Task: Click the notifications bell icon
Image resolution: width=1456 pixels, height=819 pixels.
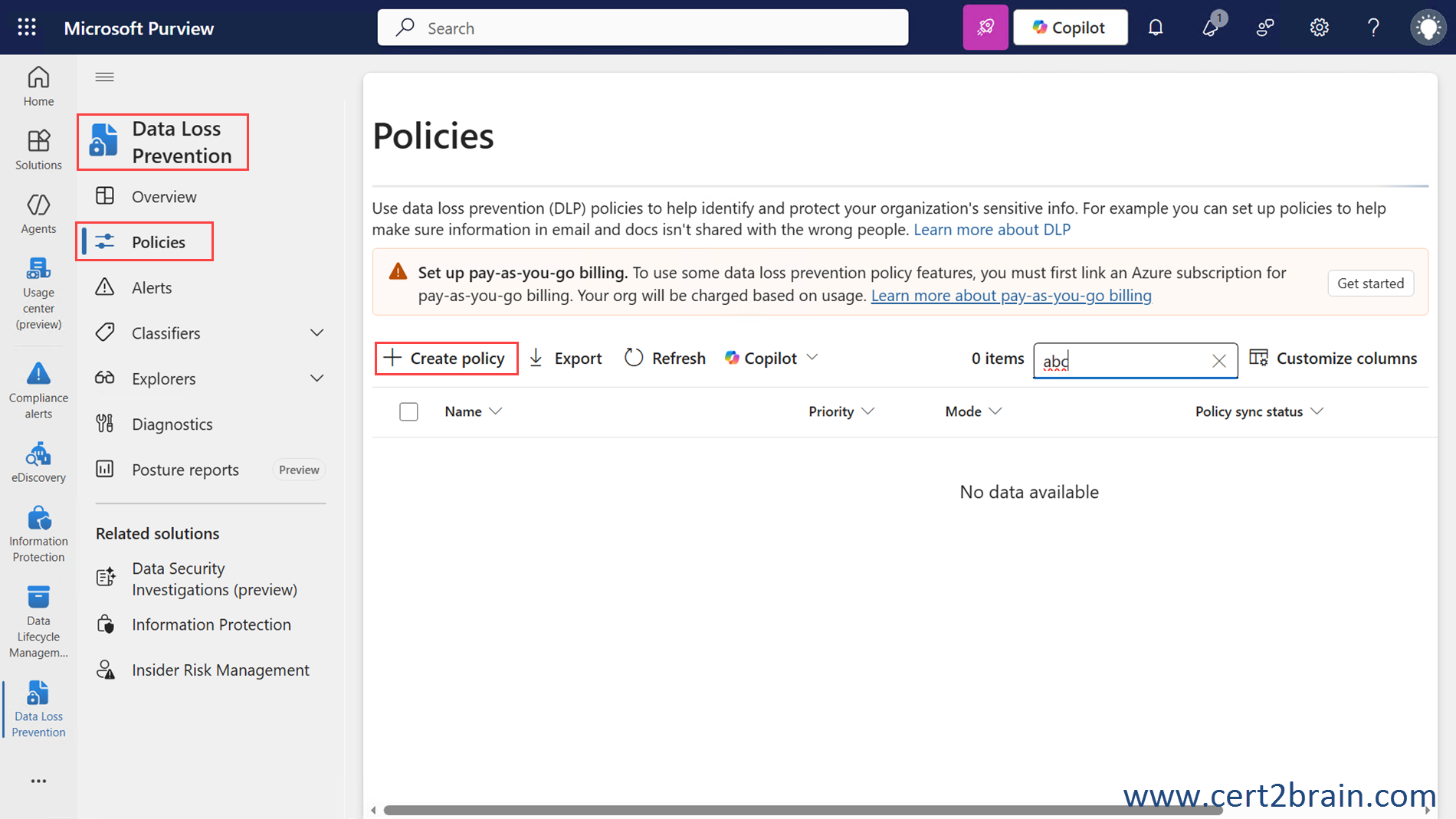Action: click(1156, 28)
